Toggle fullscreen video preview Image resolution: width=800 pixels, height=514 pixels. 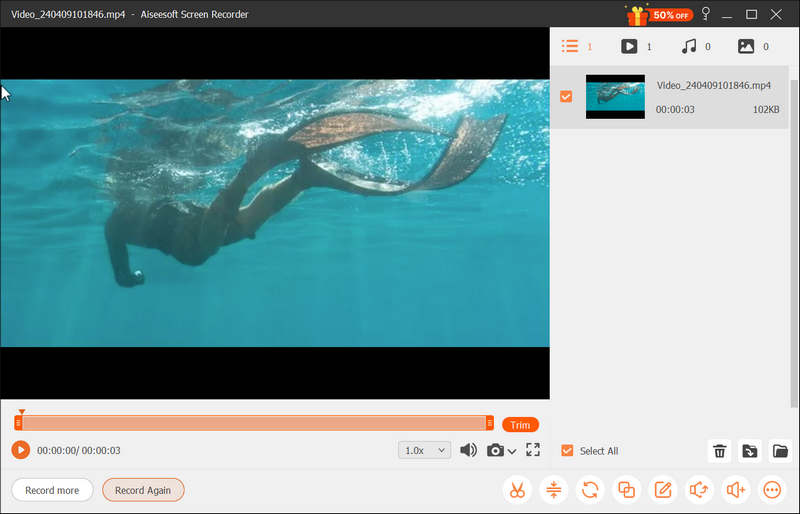pyautogui.click(x=533, y=450)
